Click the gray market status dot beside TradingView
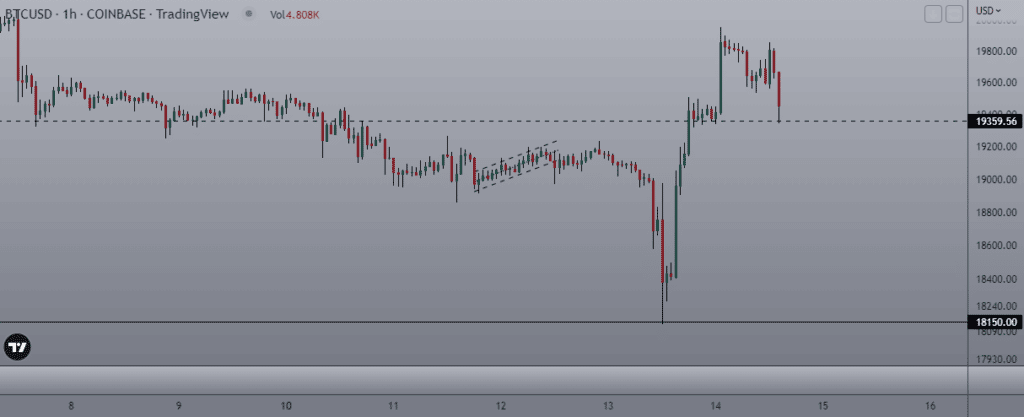The width and height of the screenshot is (1024, 417). click(249, 14)
